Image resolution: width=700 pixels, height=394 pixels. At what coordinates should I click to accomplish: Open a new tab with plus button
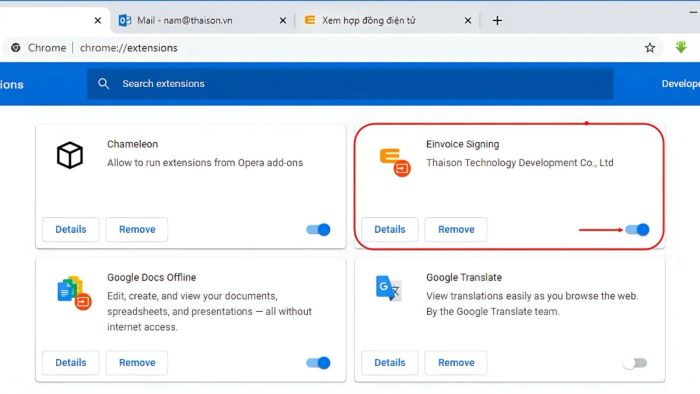[x=497, y=21]
